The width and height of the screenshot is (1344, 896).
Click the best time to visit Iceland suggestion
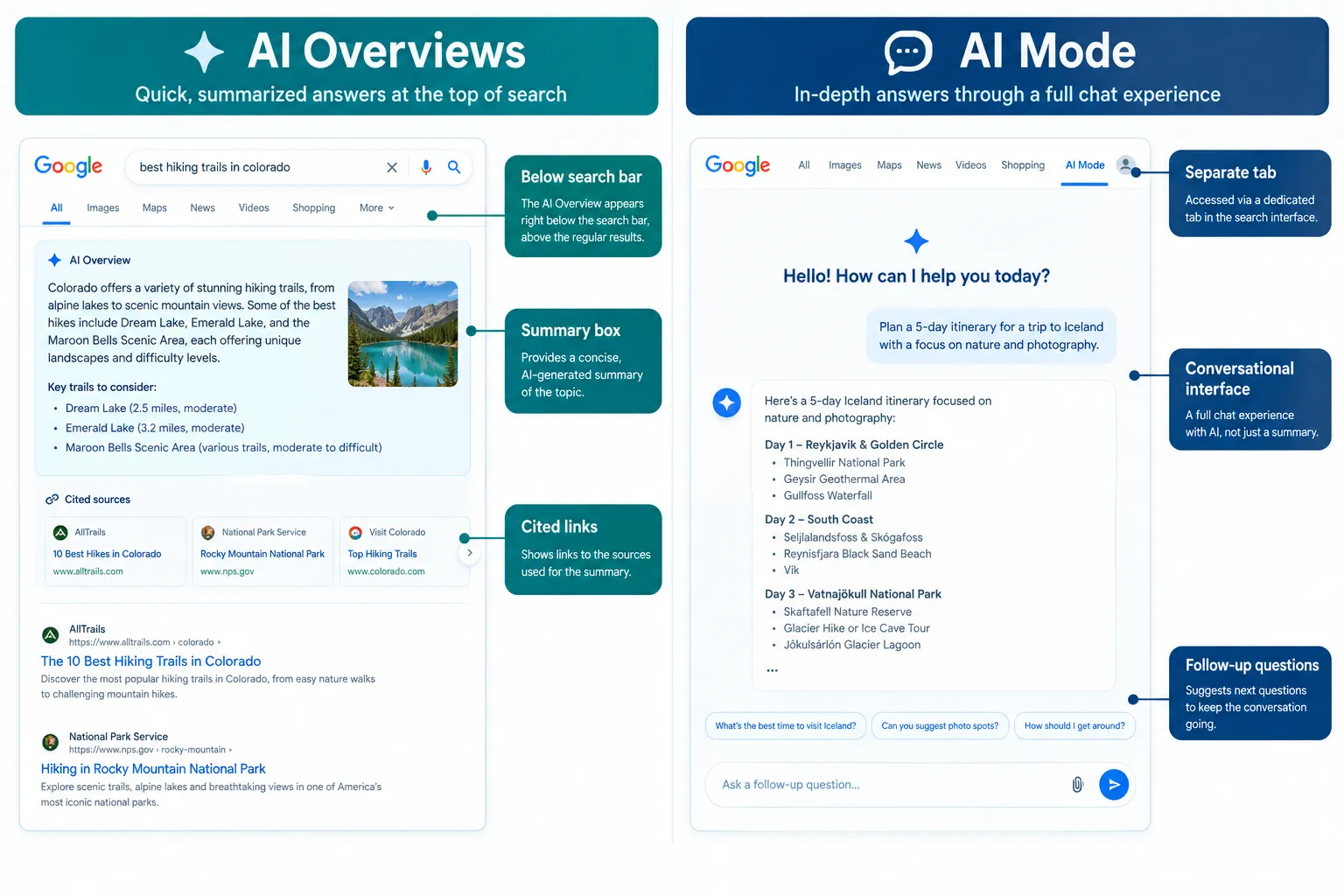point(786,726)
